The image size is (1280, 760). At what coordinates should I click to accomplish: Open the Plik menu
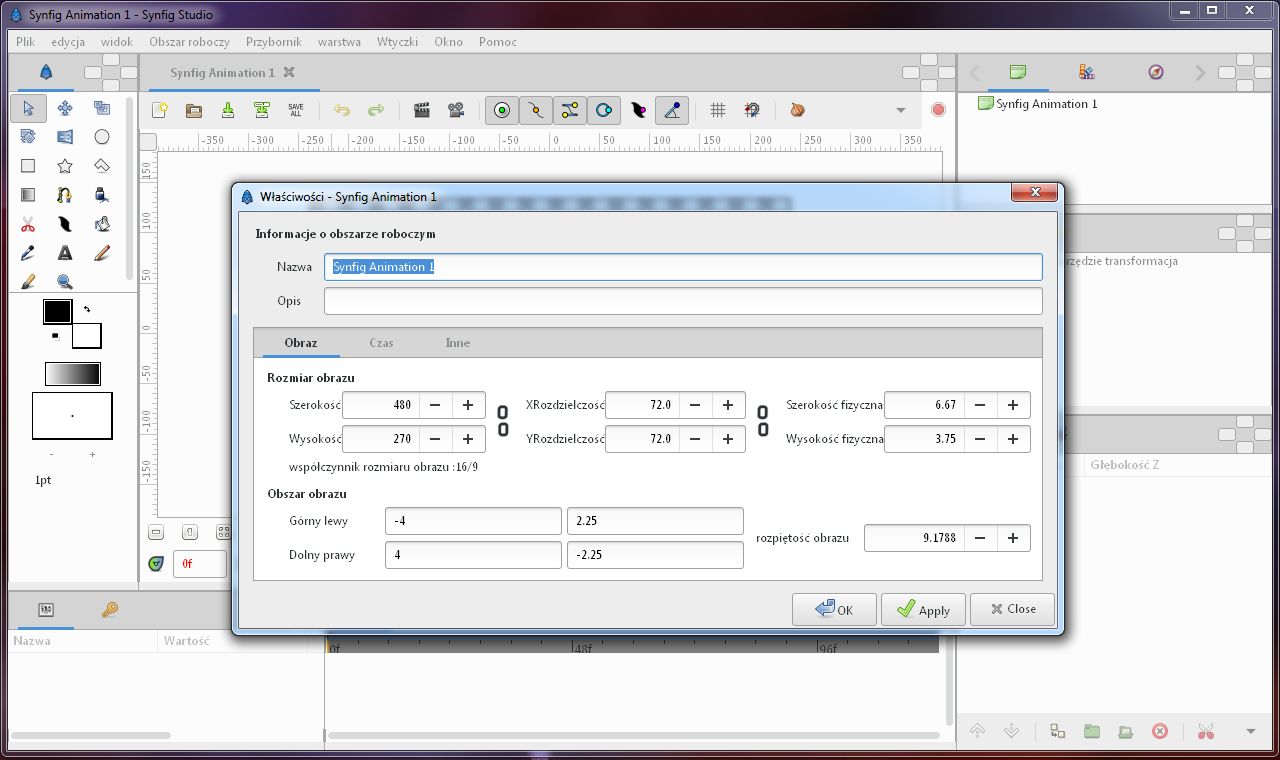point(25,42)
